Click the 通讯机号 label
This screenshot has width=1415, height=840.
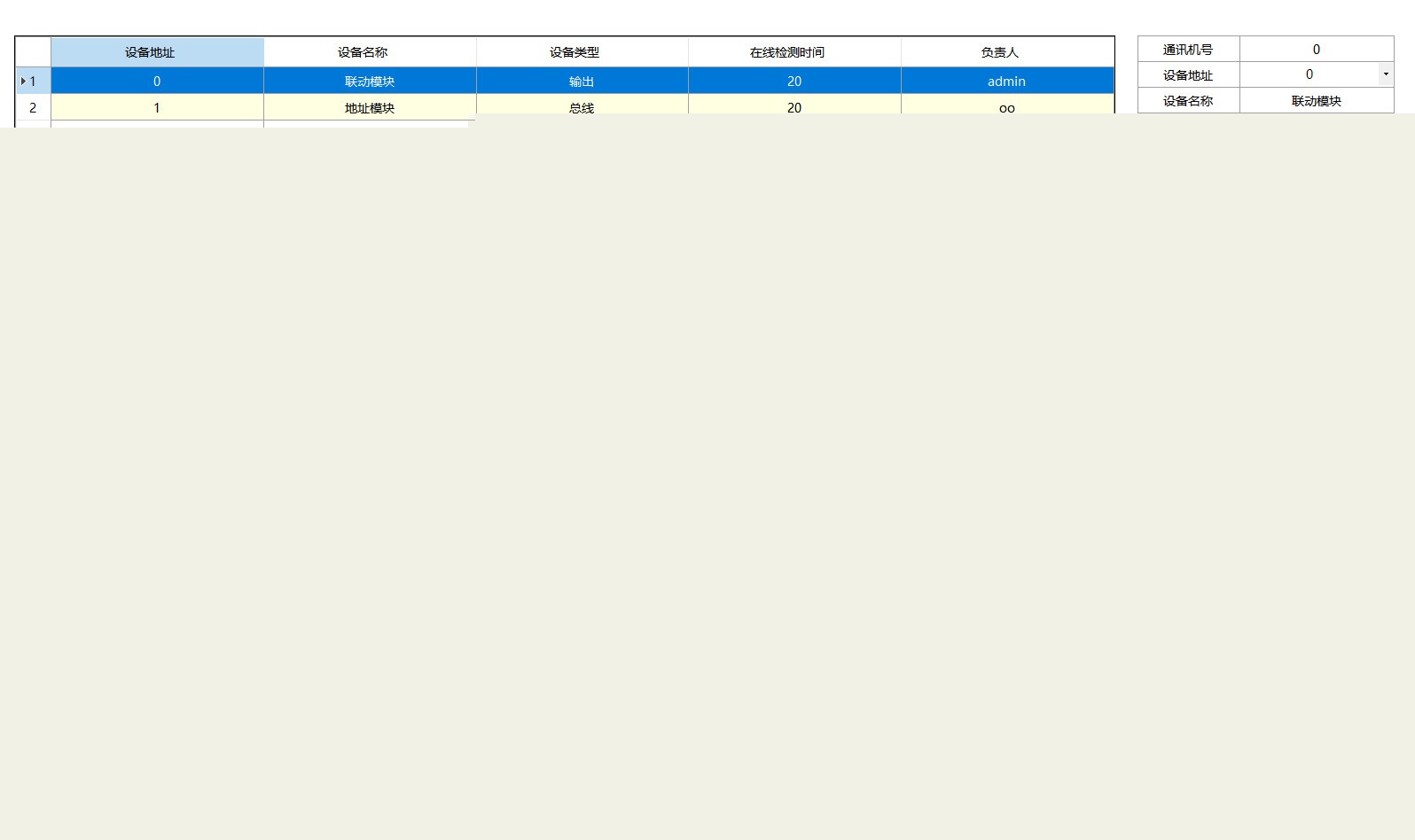click(1188, 50)
